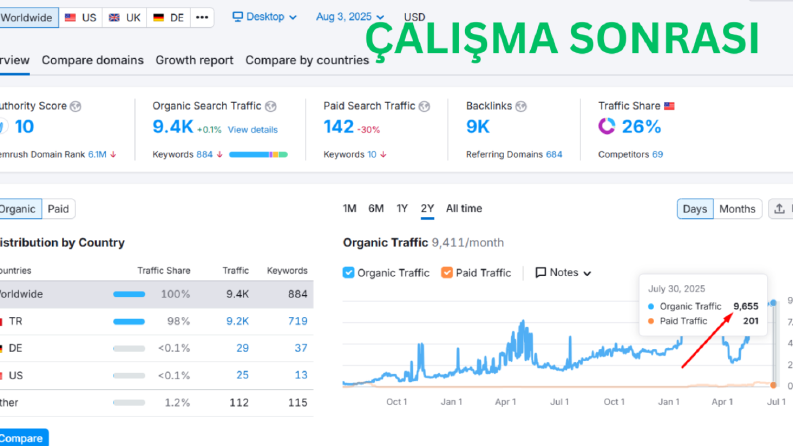Select the Paid toggle button
793x446 pixels.
coord(58,209)
